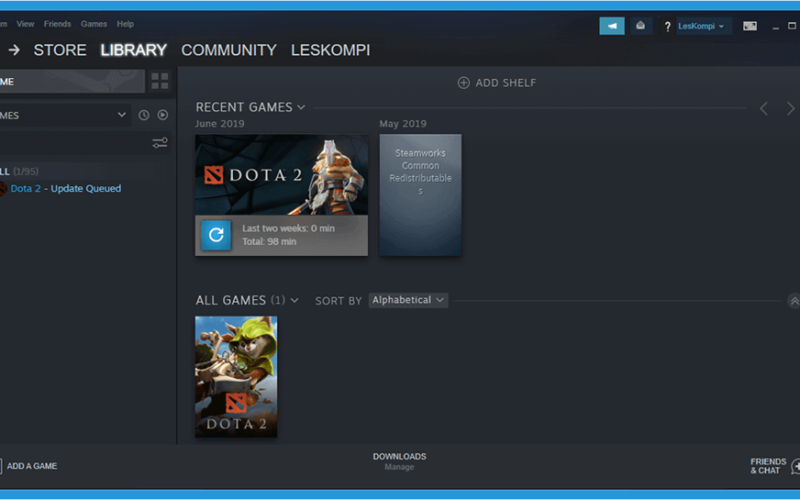This screenshot has height=500, width=800.
Task: Open Big Picture mode icon
Action: click(x=749, y=26)
